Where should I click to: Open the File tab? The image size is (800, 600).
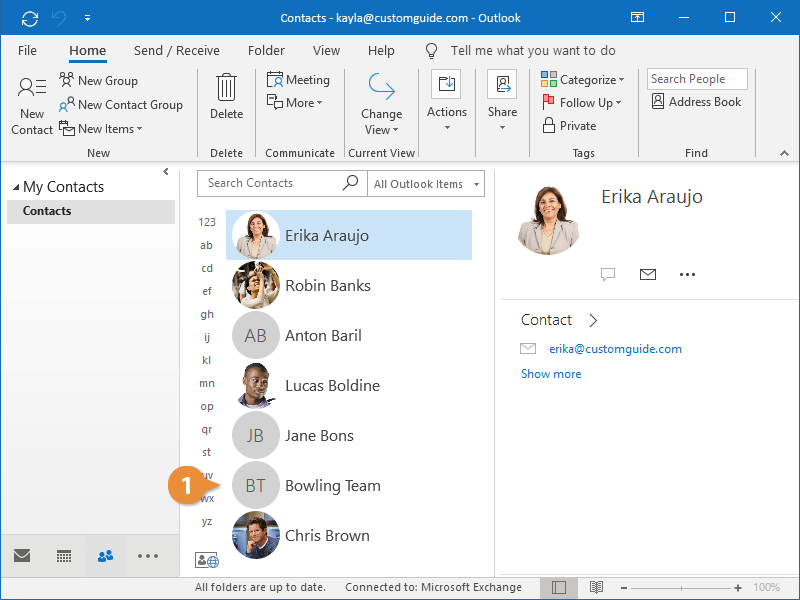point(27,51)
